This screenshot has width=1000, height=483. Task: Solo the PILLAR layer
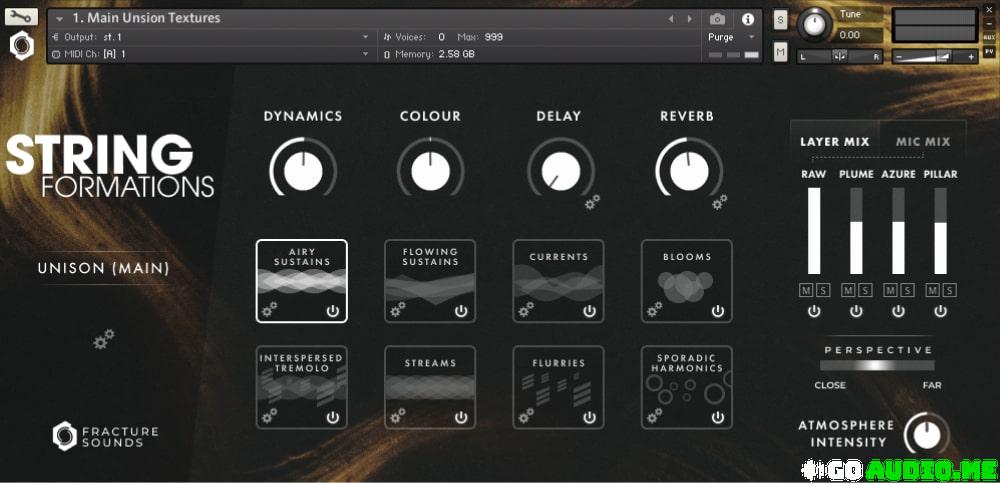[948, 291]
